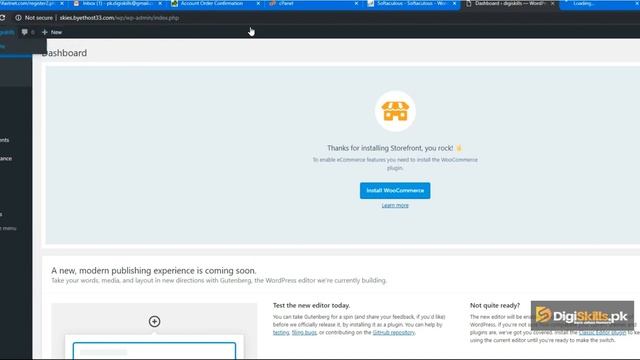The image size is (640, 360).
Task: Click the Not quite ready? heading
Action: click(x=495, y=305)
